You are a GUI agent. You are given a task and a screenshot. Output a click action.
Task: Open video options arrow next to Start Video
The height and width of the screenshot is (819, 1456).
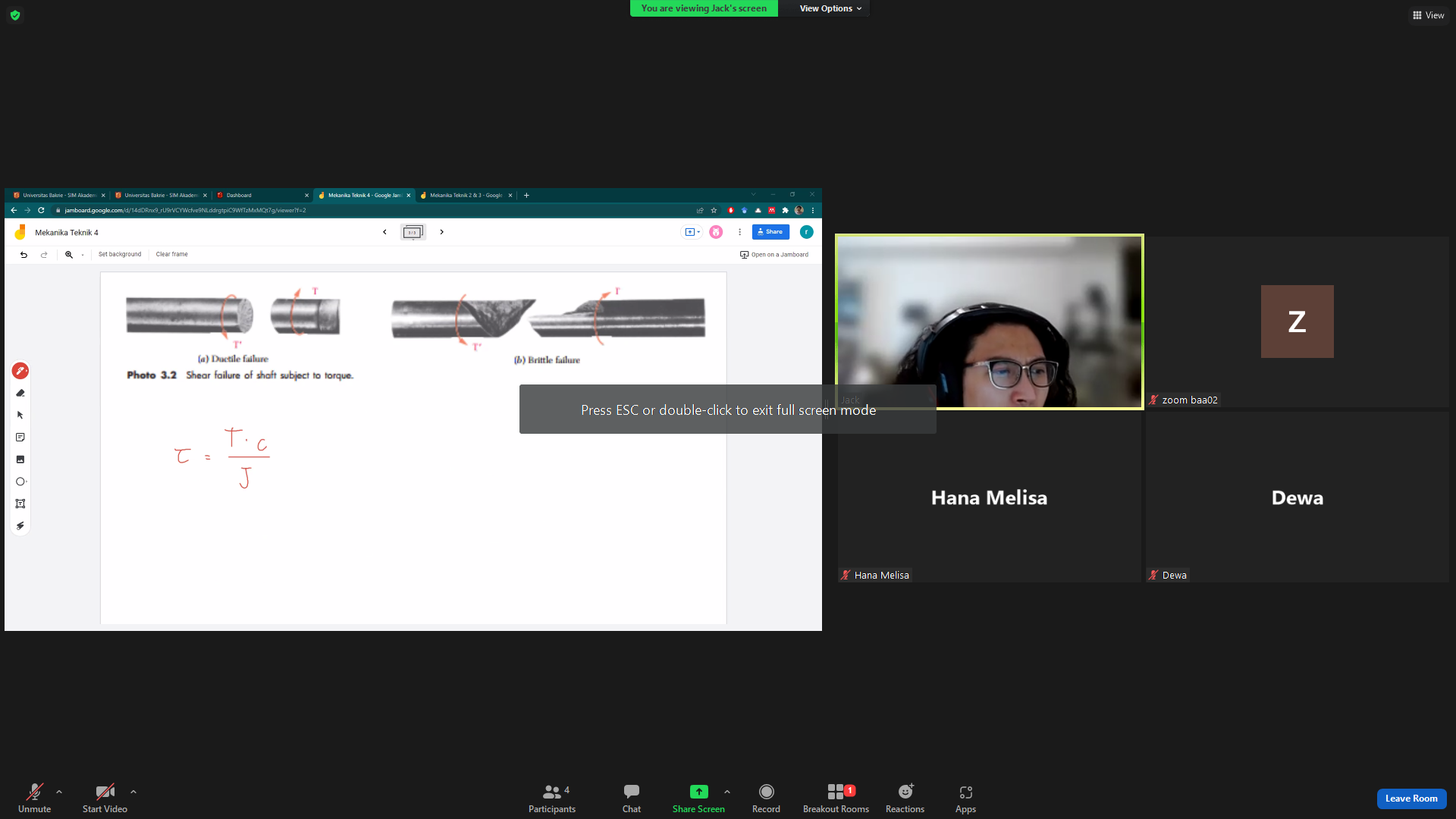(133, 792)
